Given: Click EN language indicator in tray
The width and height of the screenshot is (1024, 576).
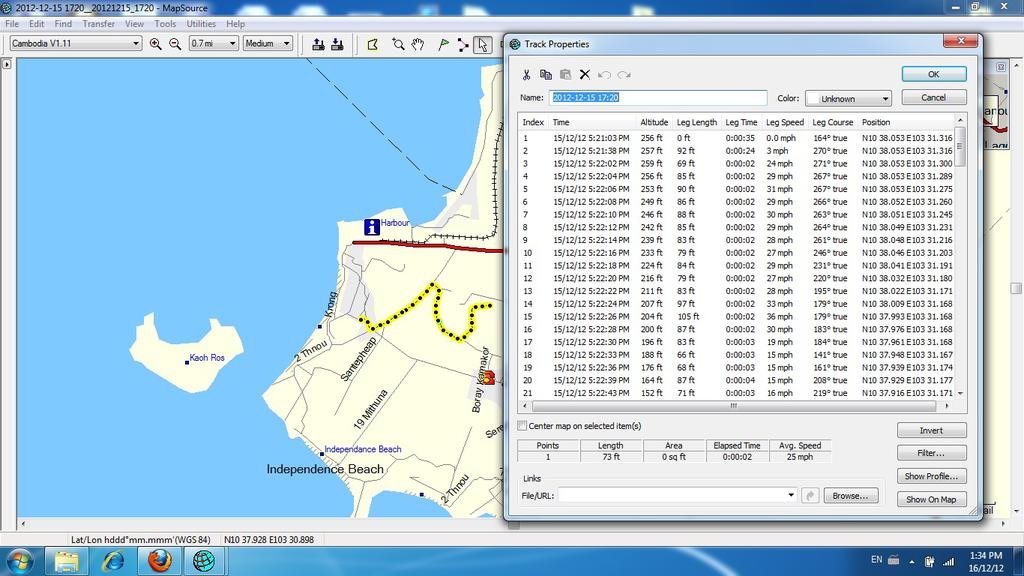Looking at the screenshot, I should tap(876, 560).
